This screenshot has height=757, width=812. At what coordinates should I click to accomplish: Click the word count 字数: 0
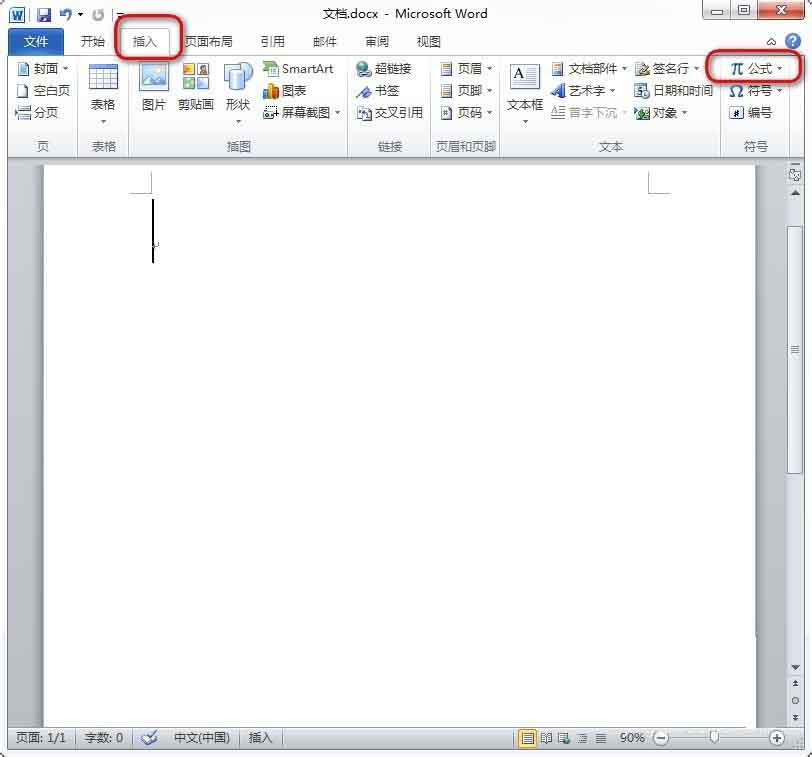(x=104, y=737)
